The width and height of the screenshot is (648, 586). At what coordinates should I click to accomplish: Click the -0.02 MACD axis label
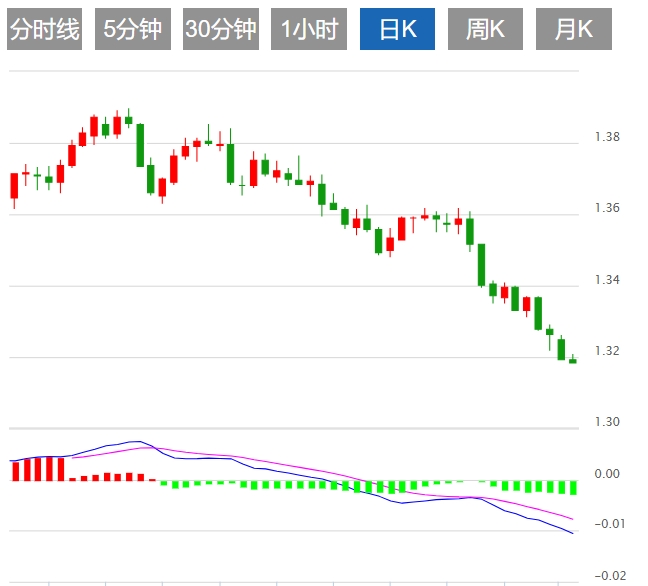coord(610,576)
